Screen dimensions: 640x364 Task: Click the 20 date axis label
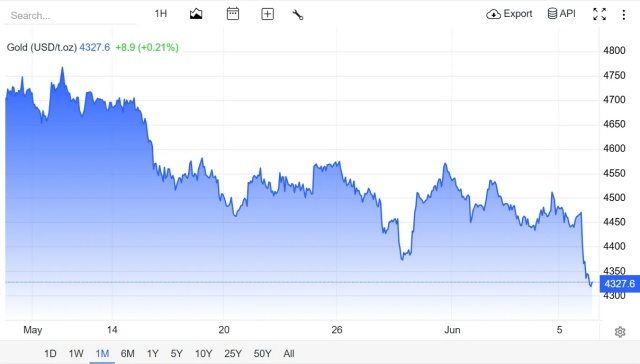pos(224,330)
